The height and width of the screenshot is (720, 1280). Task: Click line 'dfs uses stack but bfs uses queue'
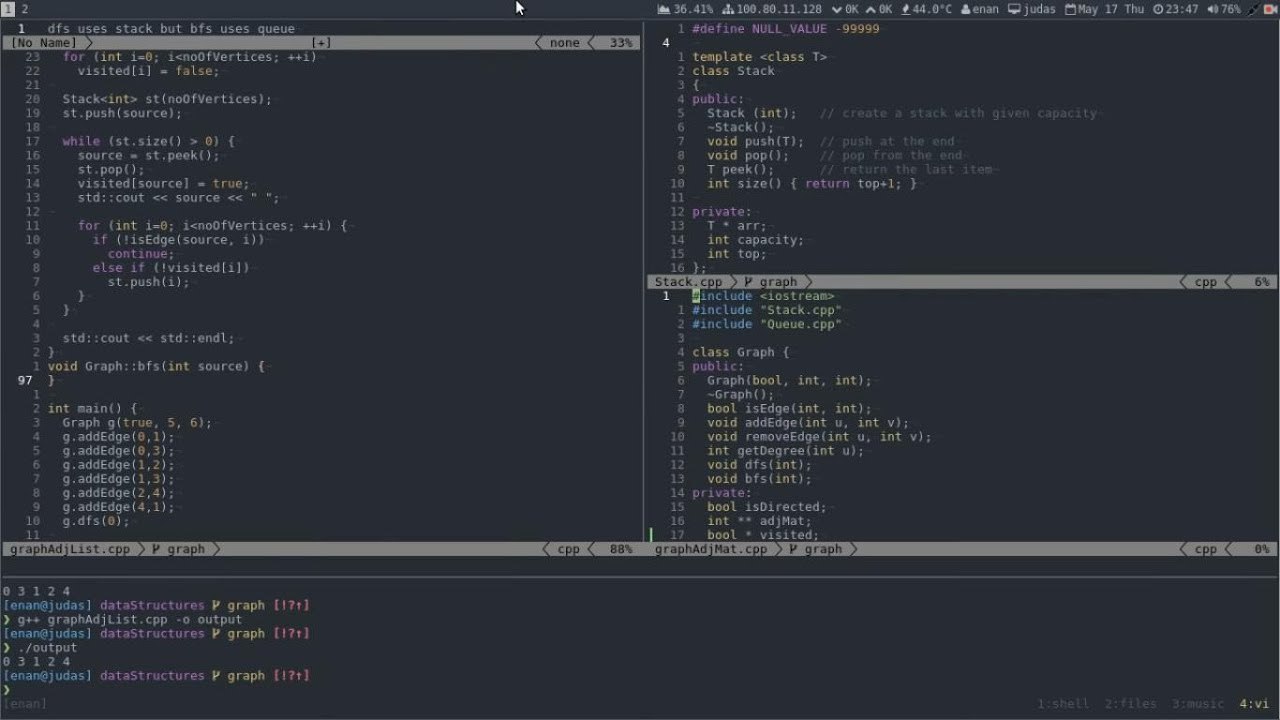click(x=171, y=29)
